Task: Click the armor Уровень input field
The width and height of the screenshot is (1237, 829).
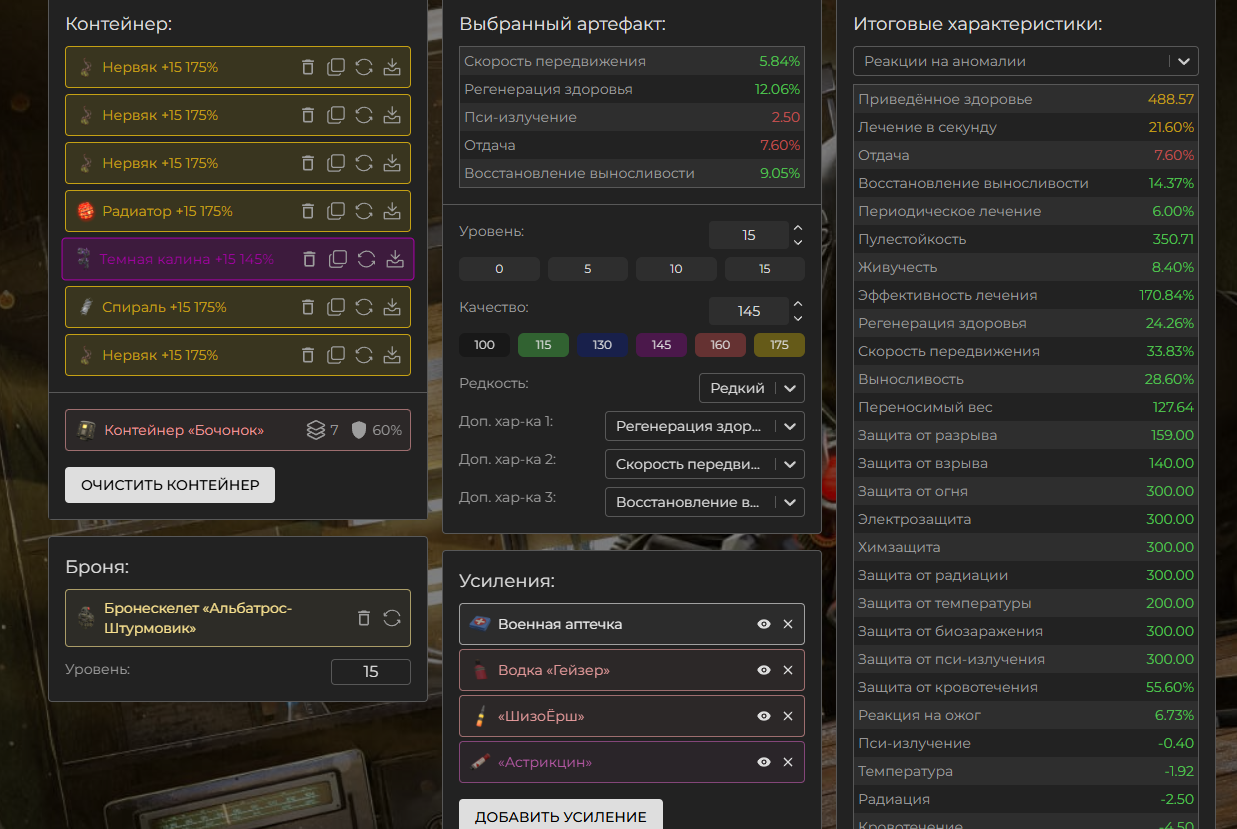Action: pos(370,672)
